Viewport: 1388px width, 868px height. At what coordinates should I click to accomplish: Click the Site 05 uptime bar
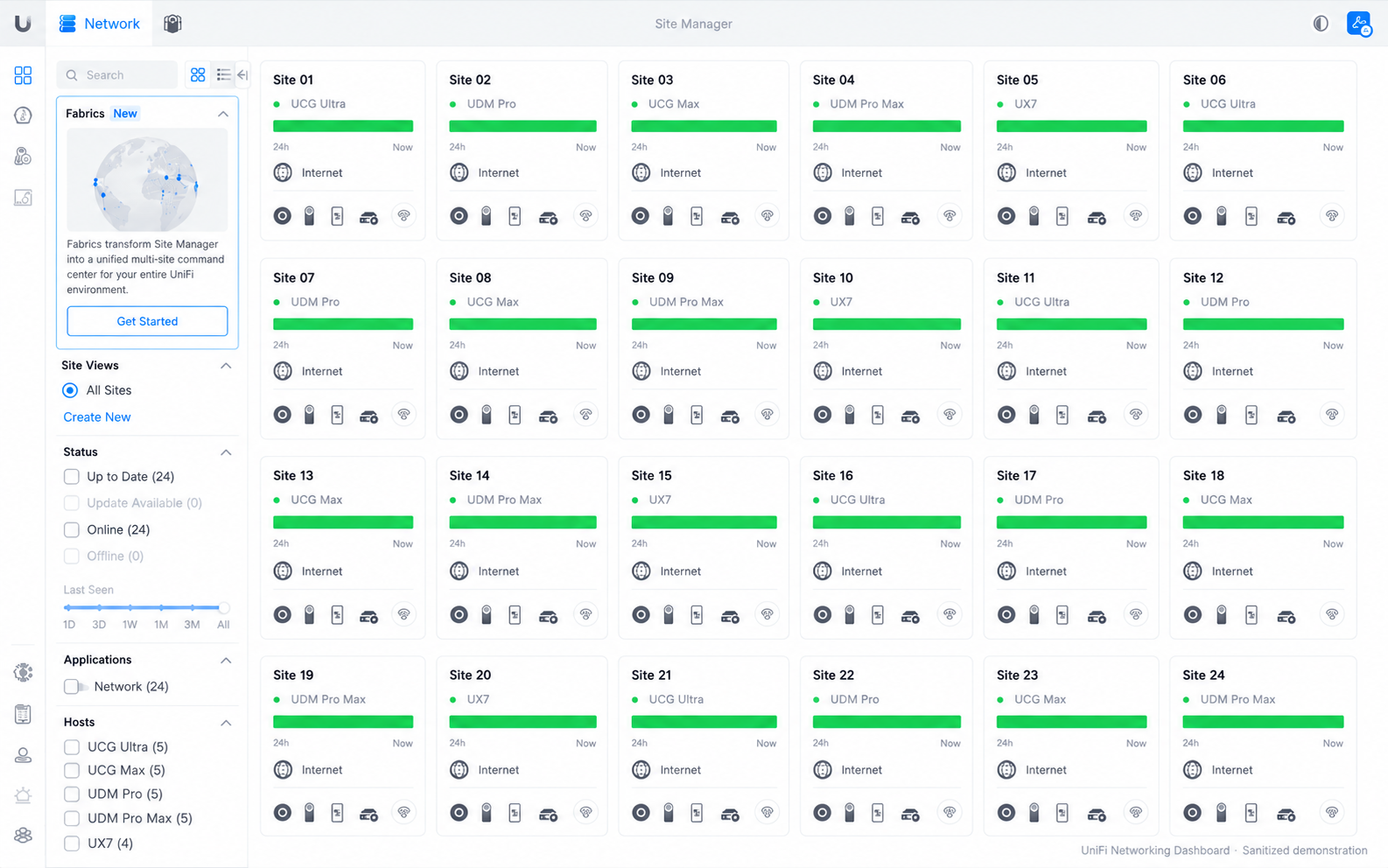tap(1071, 126)
